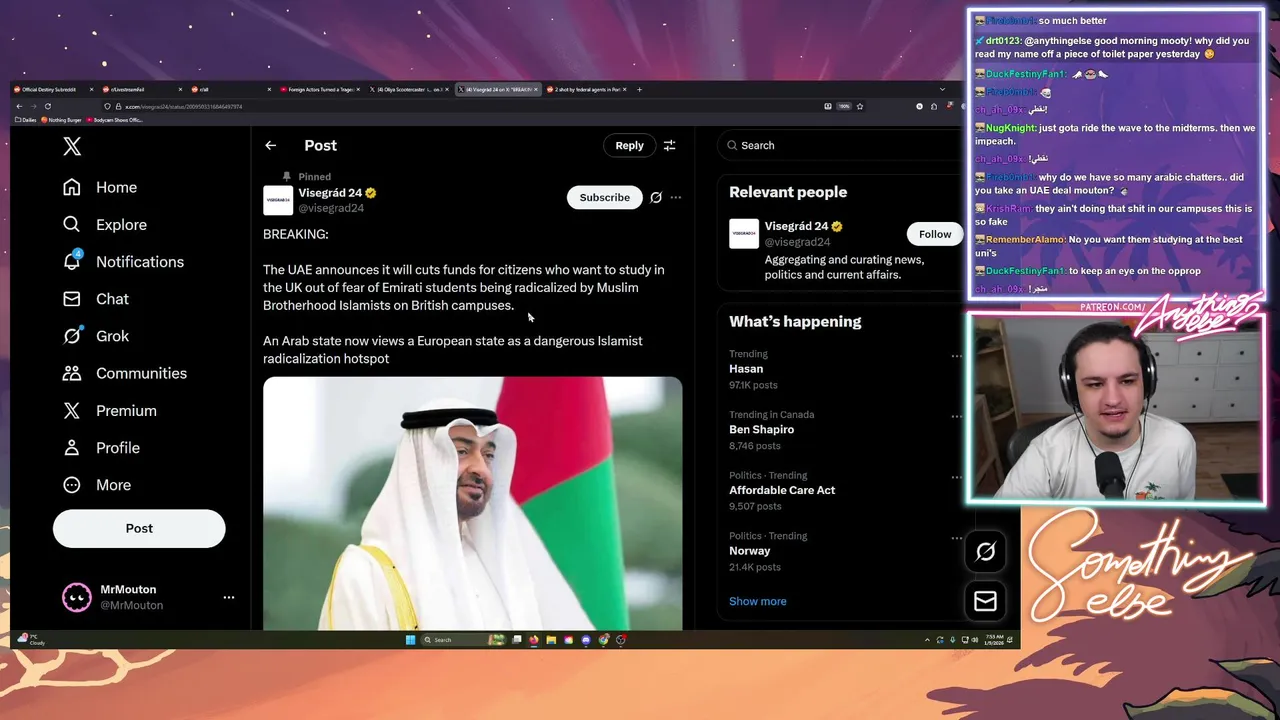Open options dots for Affordable Care Act trend

pyautogui.click(x=956, y=478)
